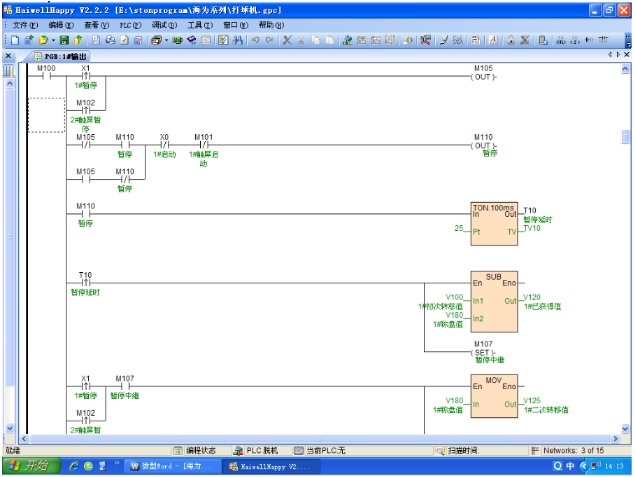Open the PLC menu
635x477 pixels.
(129, 24)
